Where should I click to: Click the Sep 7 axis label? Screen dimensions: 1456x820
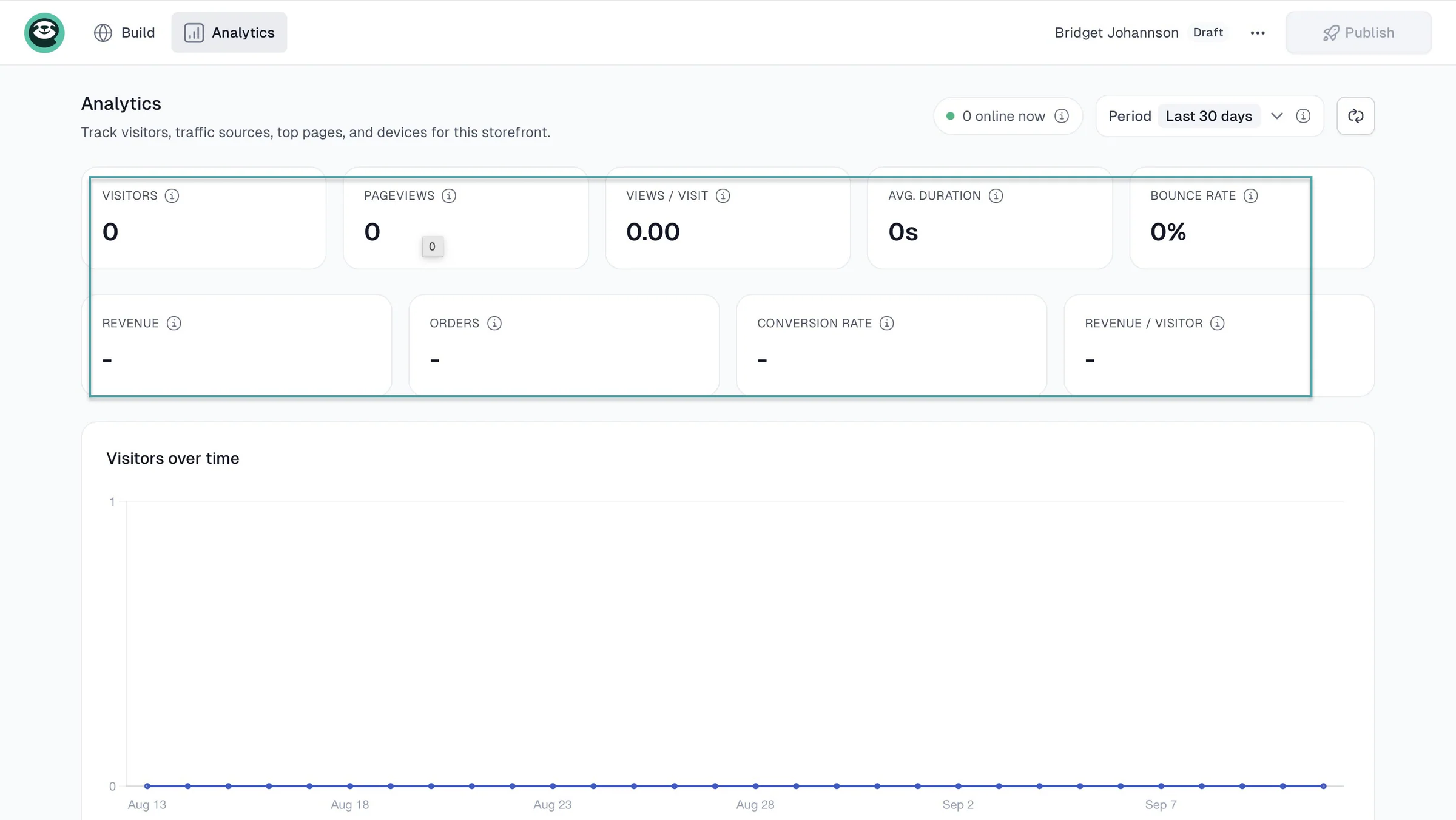(x=1161, y=805)
